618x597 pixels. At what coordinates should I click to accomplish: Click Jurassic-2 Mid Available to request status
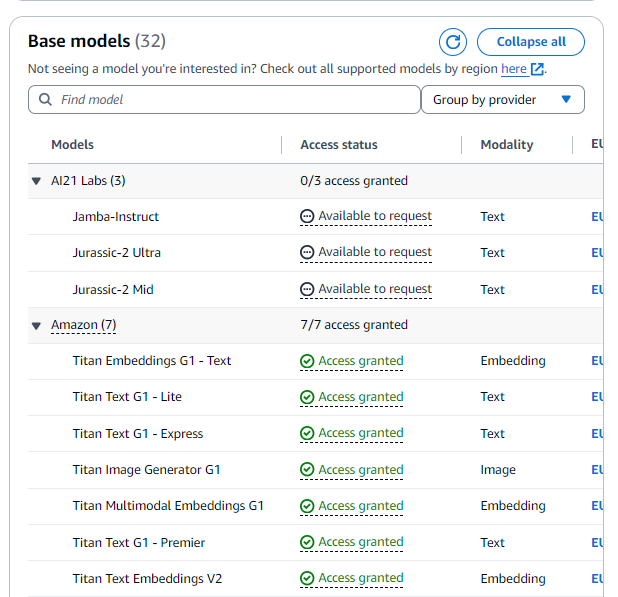366,289
